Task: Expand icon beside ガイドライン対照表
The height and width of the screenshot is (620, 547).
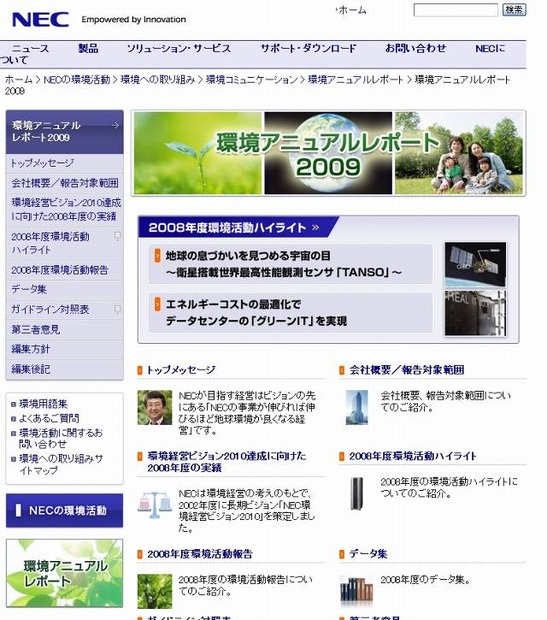Action: pyautogui.click(x=117, y=309)
